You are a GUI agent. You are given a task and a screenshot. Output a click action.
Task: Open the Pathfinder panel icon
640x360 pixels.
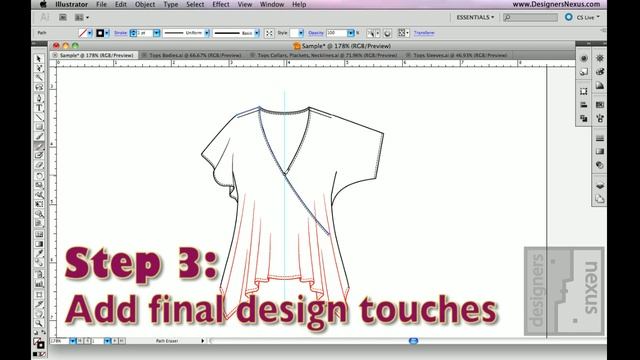point(584,118)
